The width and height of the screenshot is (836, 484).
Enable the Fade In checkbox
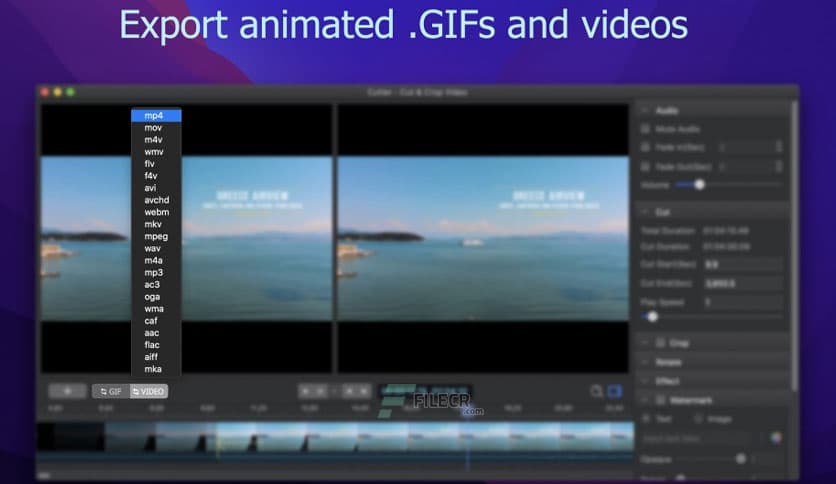coord(645,147)
